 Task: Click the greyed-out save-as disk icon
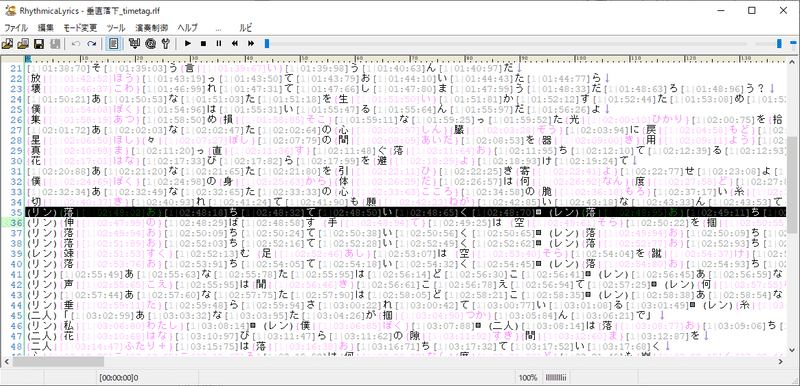[x=55, y=44]
